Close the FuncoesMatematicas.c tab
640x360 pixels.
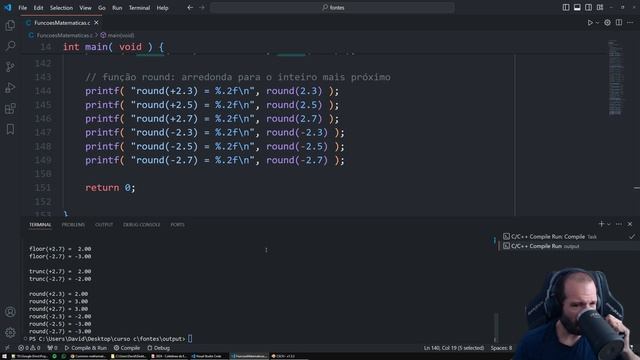coord(96,23)
